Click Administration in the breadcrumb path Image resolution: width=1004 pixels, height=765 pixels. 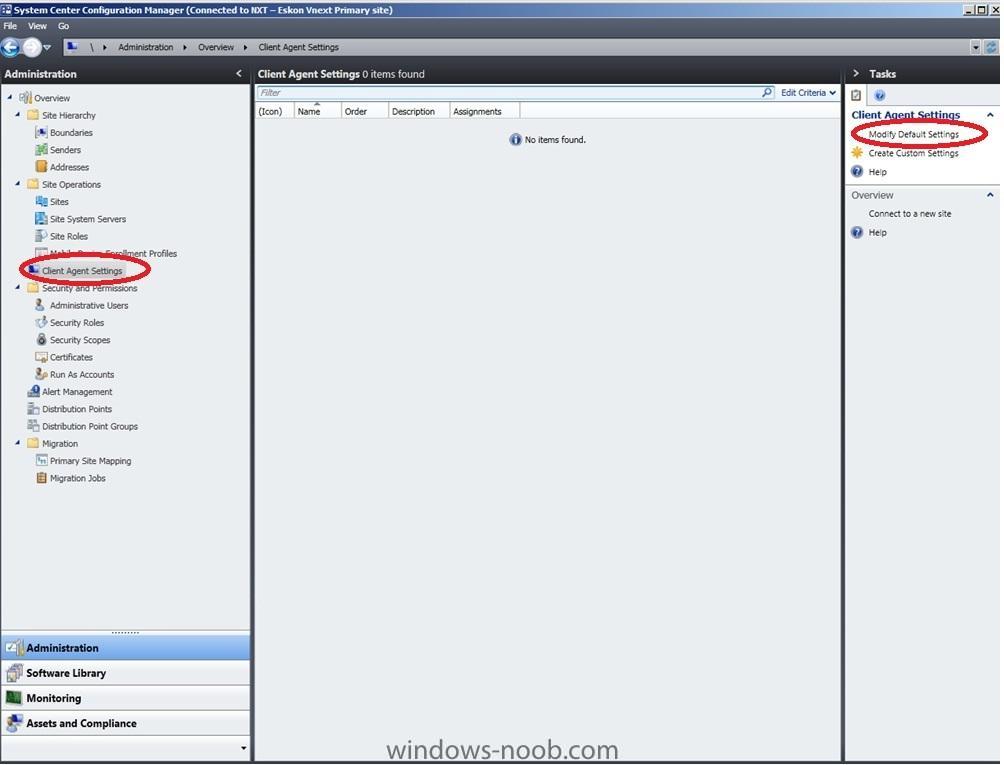pyautogui.click(x=145, y=47)
